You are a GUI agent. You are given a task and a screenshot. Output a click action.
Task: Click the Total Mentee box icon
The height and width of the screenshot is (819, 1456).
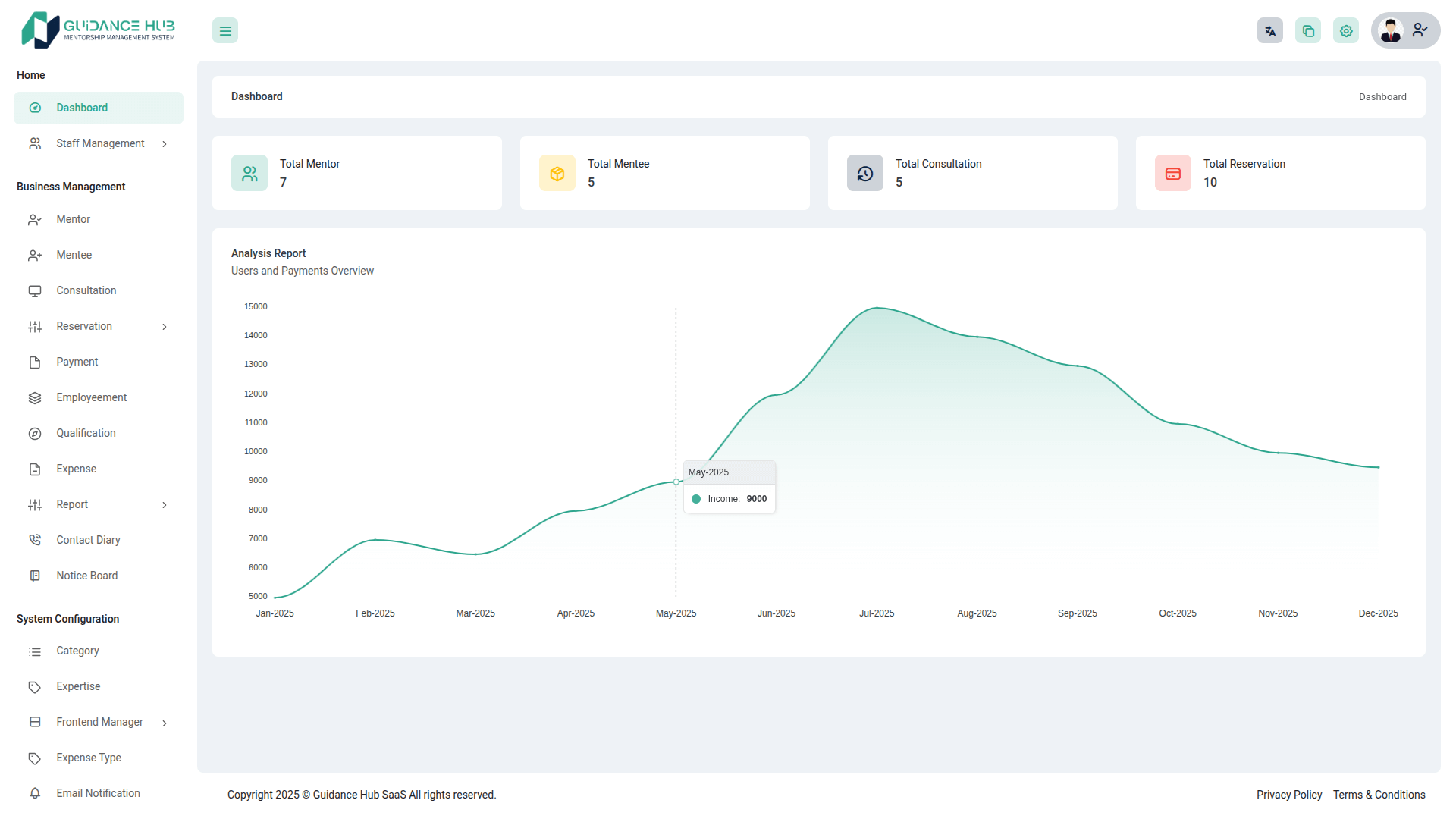pyautogui.click(x=557, y=174)
